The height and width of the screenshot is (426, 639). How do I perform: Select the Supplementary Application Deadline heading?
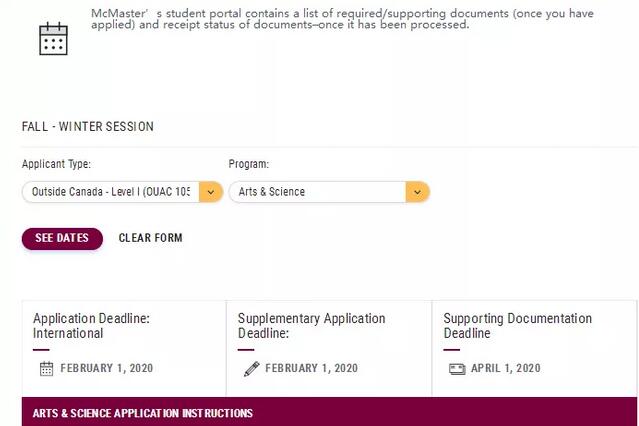[x=311, y=326]
